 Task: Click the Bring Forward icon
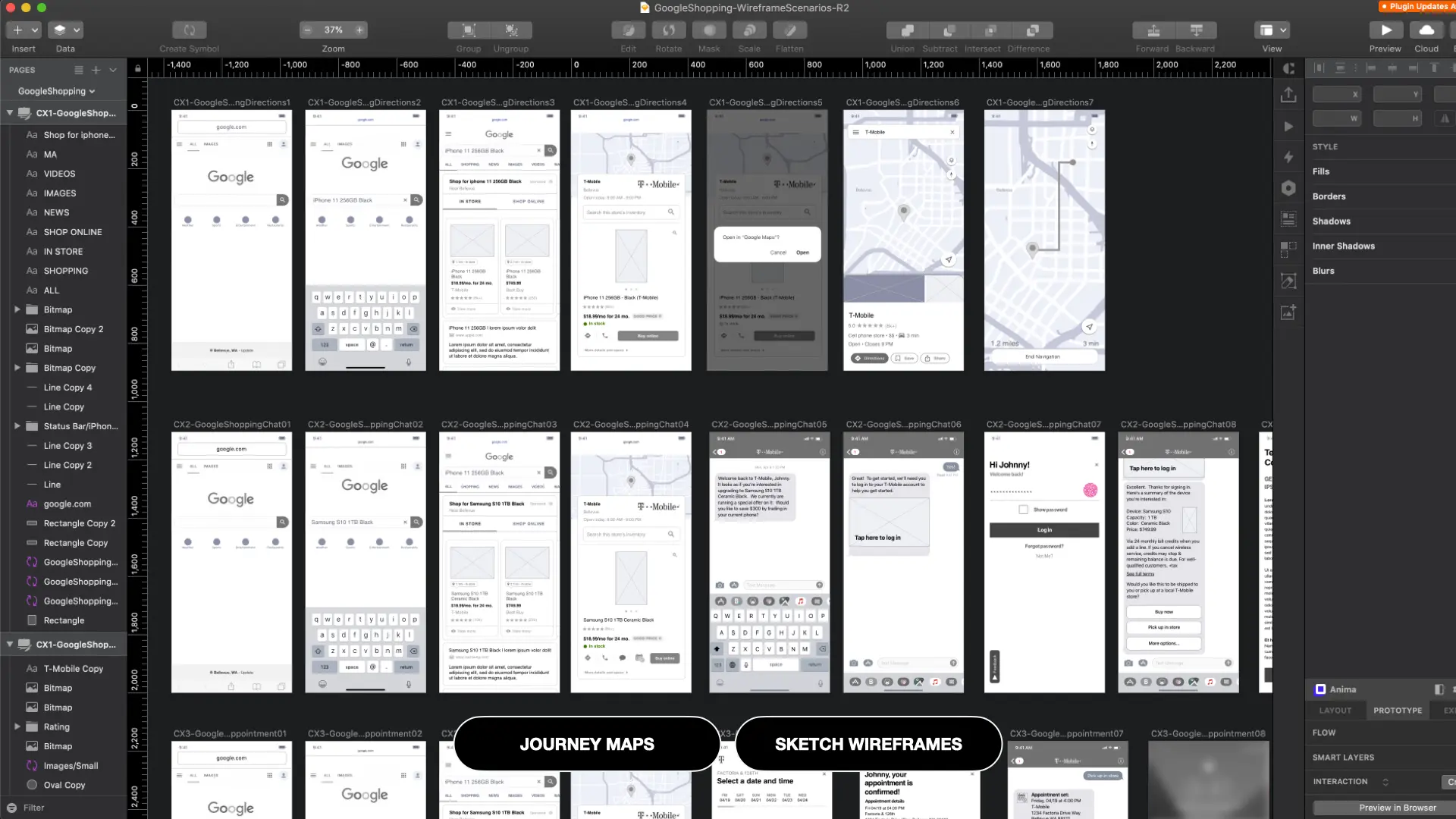[x=1153, y=30]
